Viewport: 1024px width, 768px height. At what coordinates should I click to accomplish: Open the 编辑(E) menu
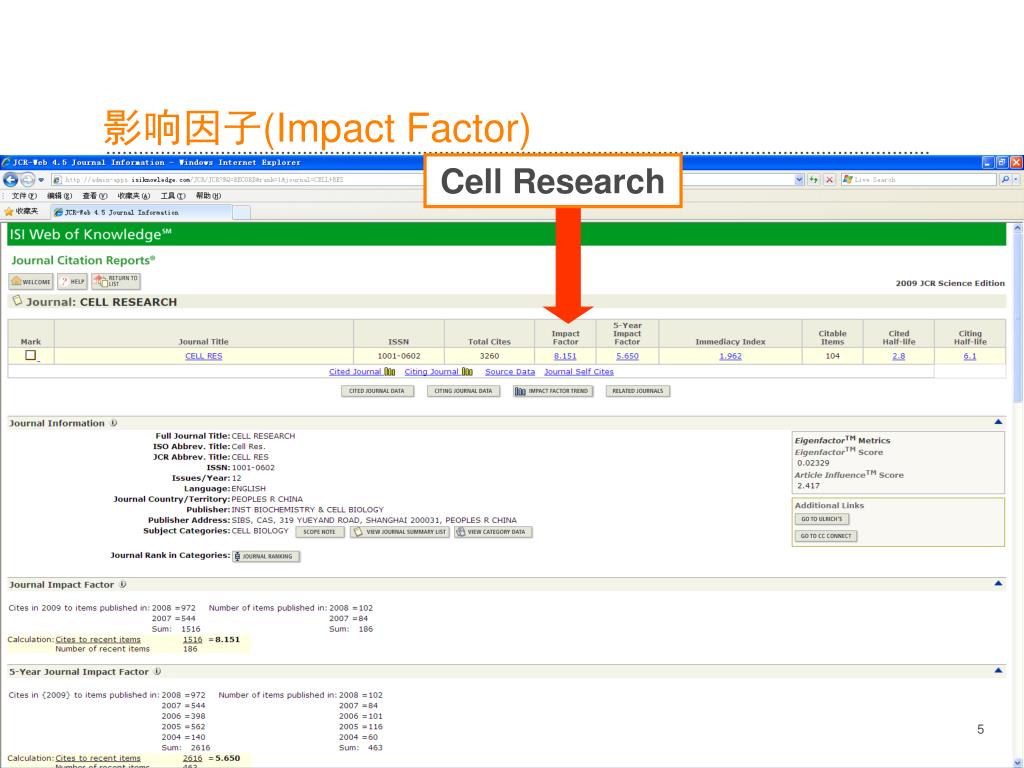click(59, 196)
